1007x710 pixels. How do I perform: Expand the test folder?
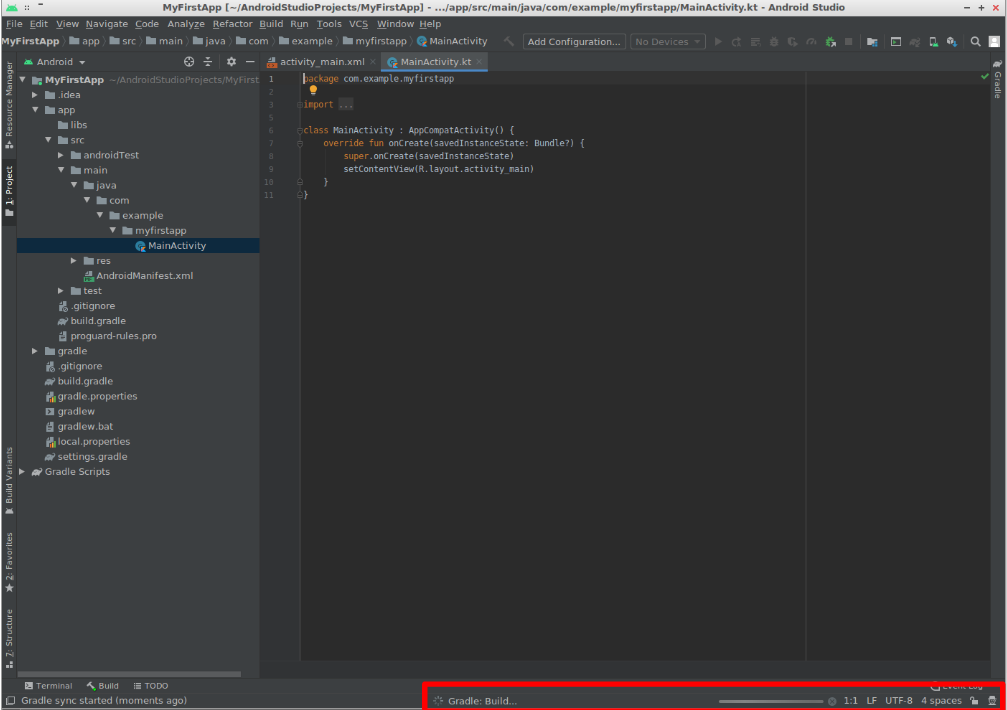click(x=60, y=291)
